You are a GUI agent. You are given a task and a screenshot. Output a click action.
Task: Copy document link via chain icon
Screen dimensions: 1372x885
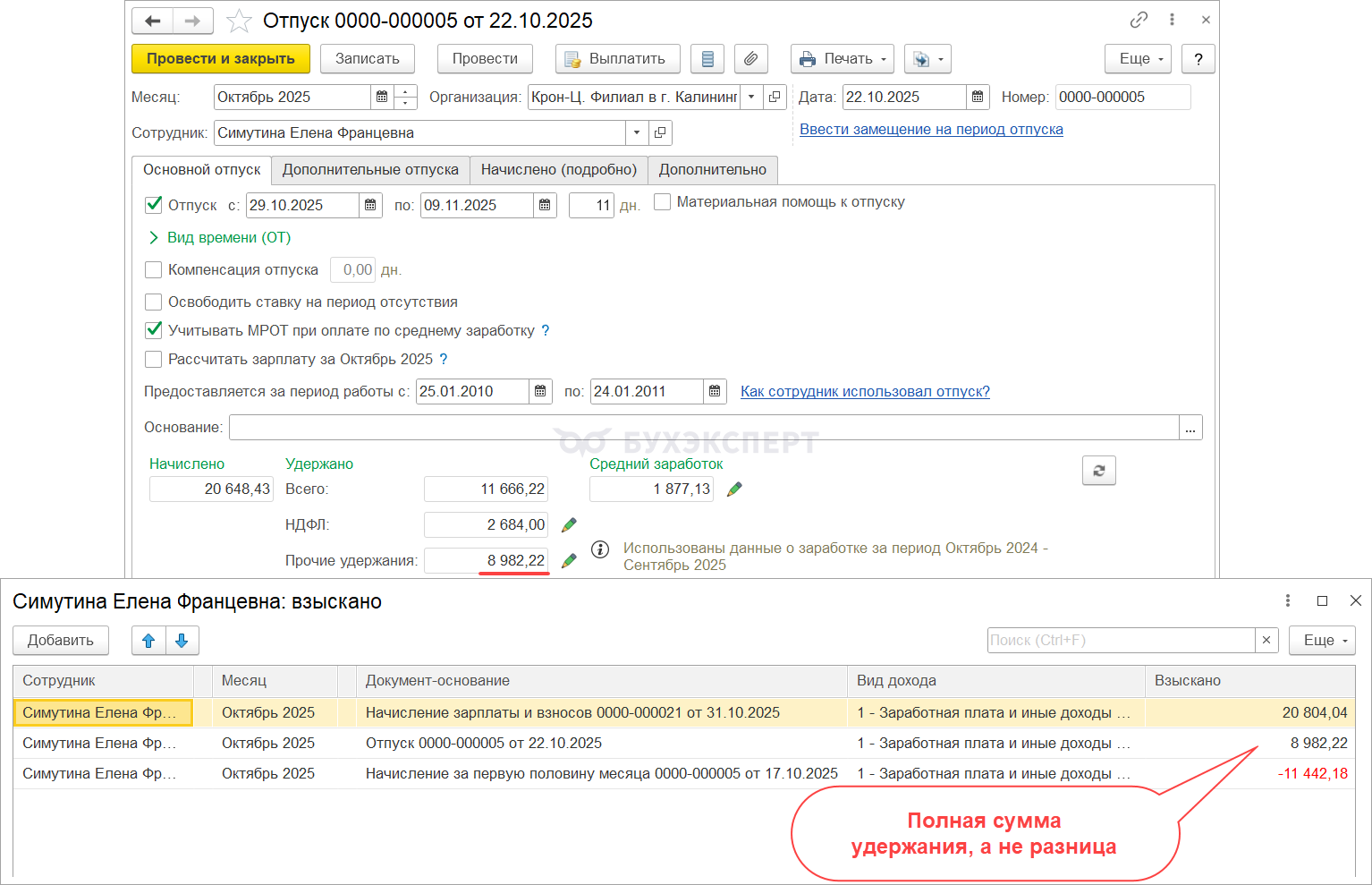pyautogui.click(x=1139, y=20)
